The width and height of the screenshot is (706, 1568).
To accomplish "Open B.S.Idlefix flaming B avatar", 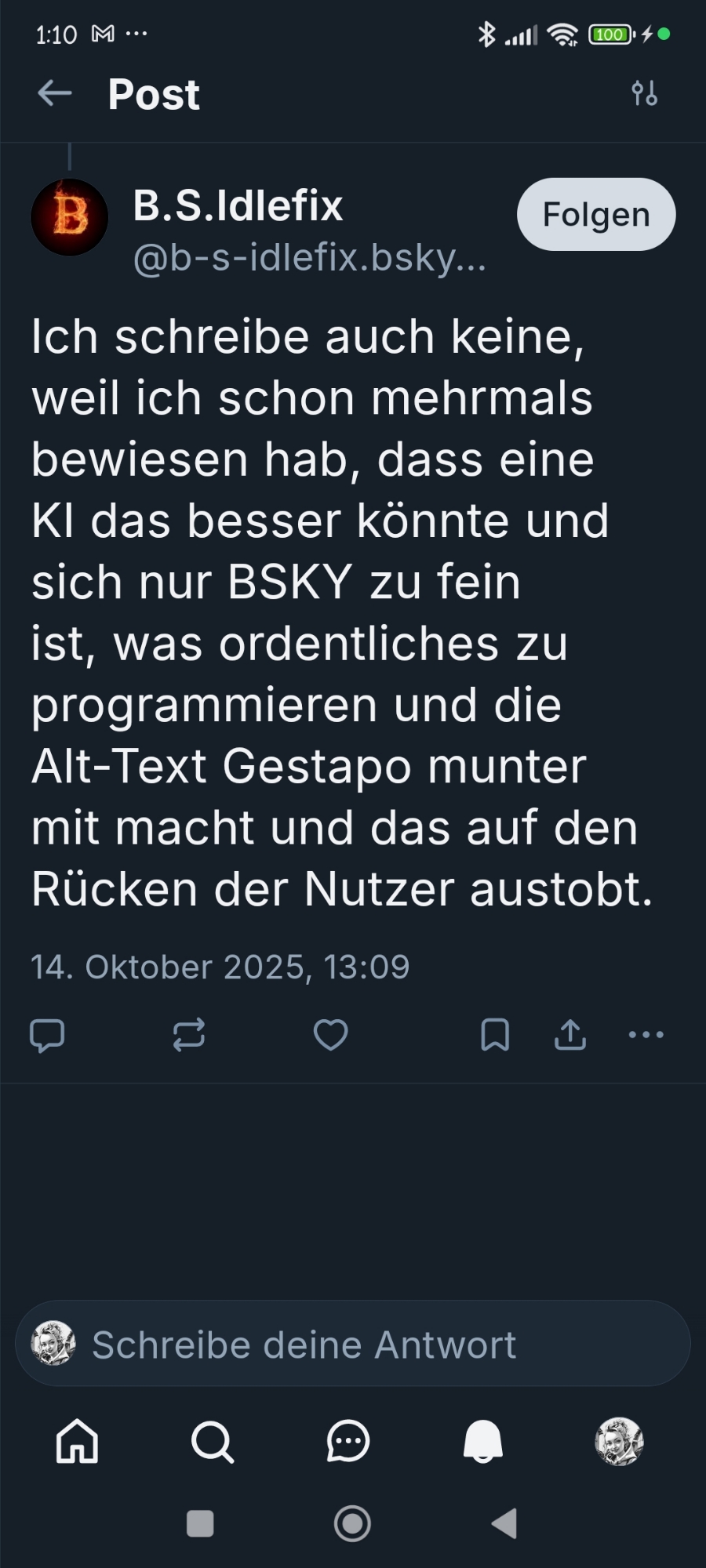I will (x=69, y=217).
